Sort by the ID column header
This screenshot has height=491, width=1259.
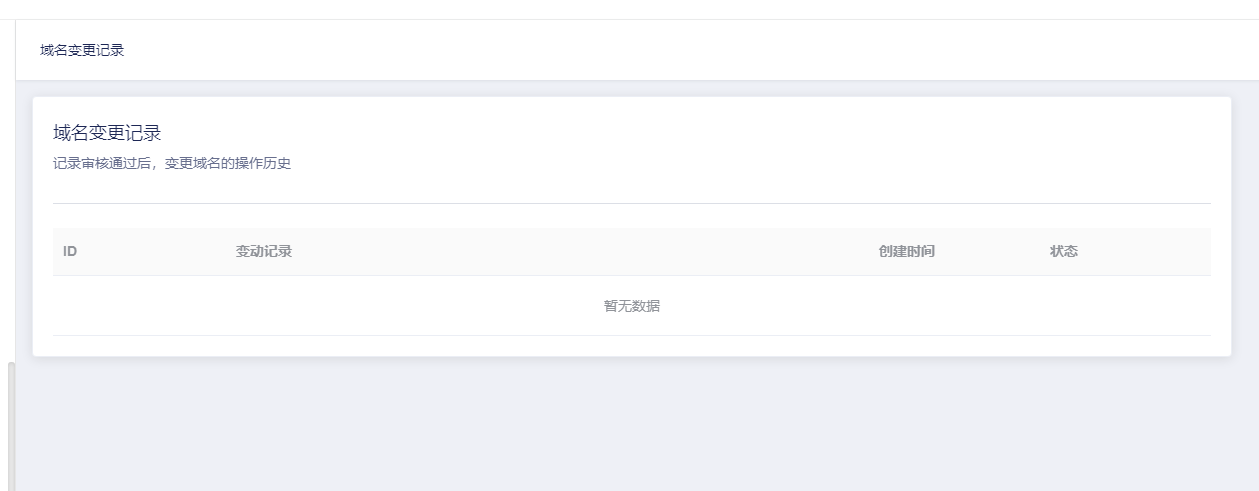point(70,252)
